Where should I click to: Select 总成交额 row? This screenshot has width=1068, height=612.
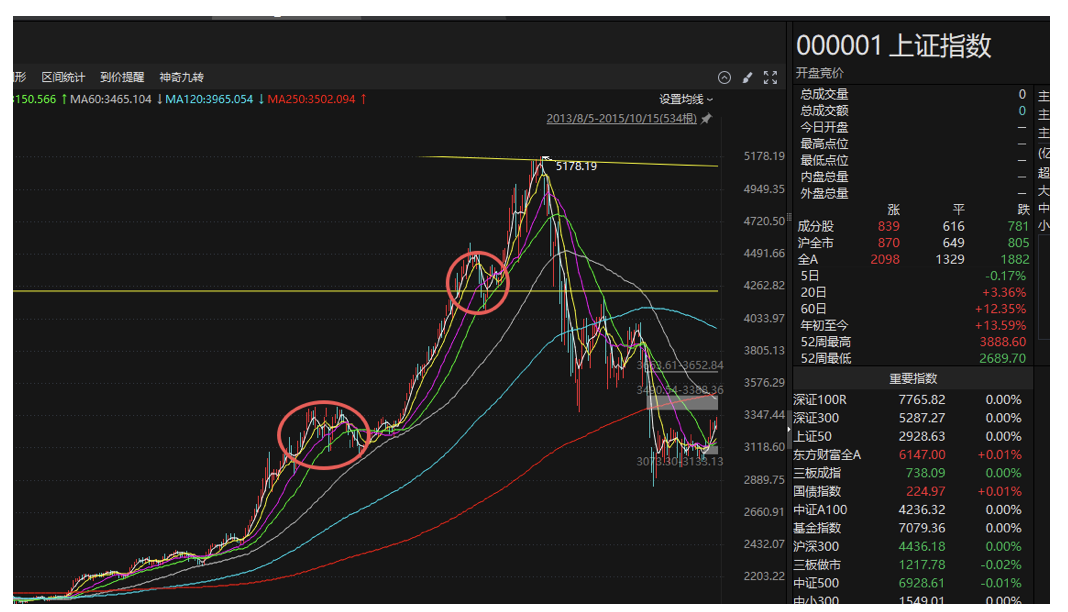(913, 111)
